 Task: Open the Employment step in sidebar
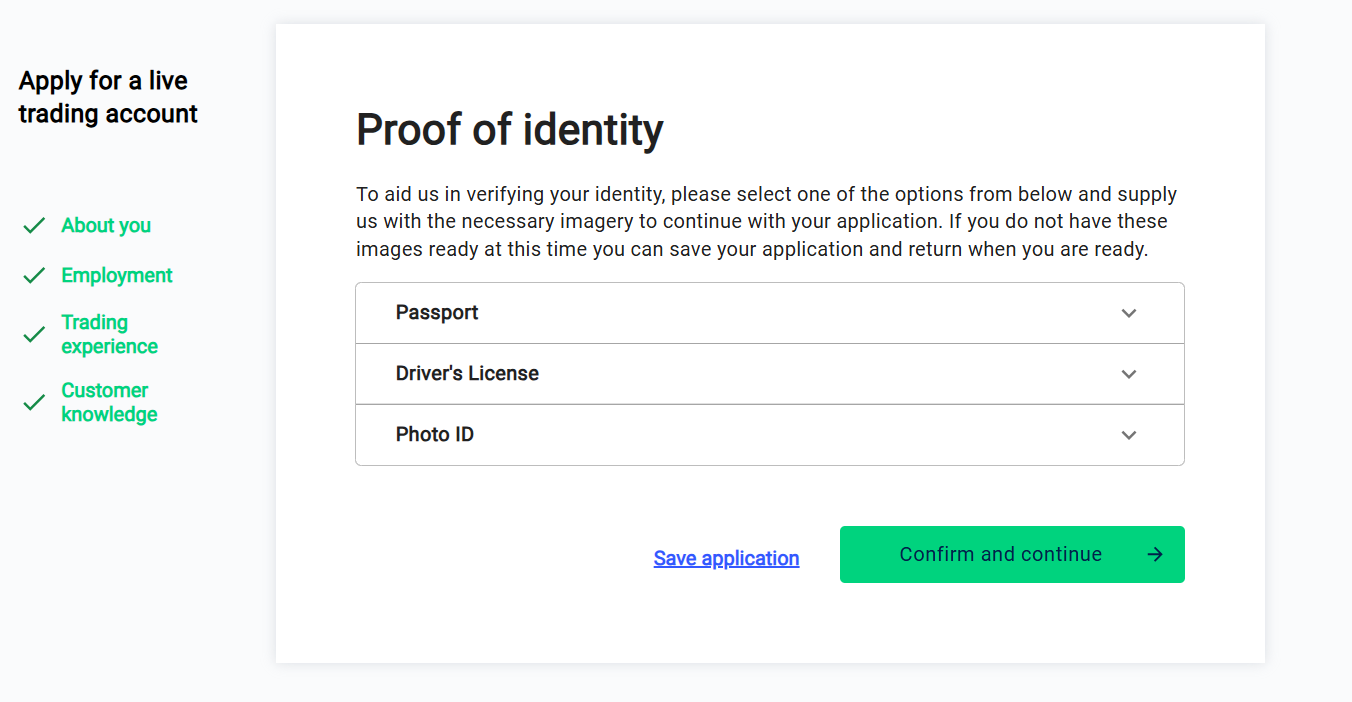[117, 275]
